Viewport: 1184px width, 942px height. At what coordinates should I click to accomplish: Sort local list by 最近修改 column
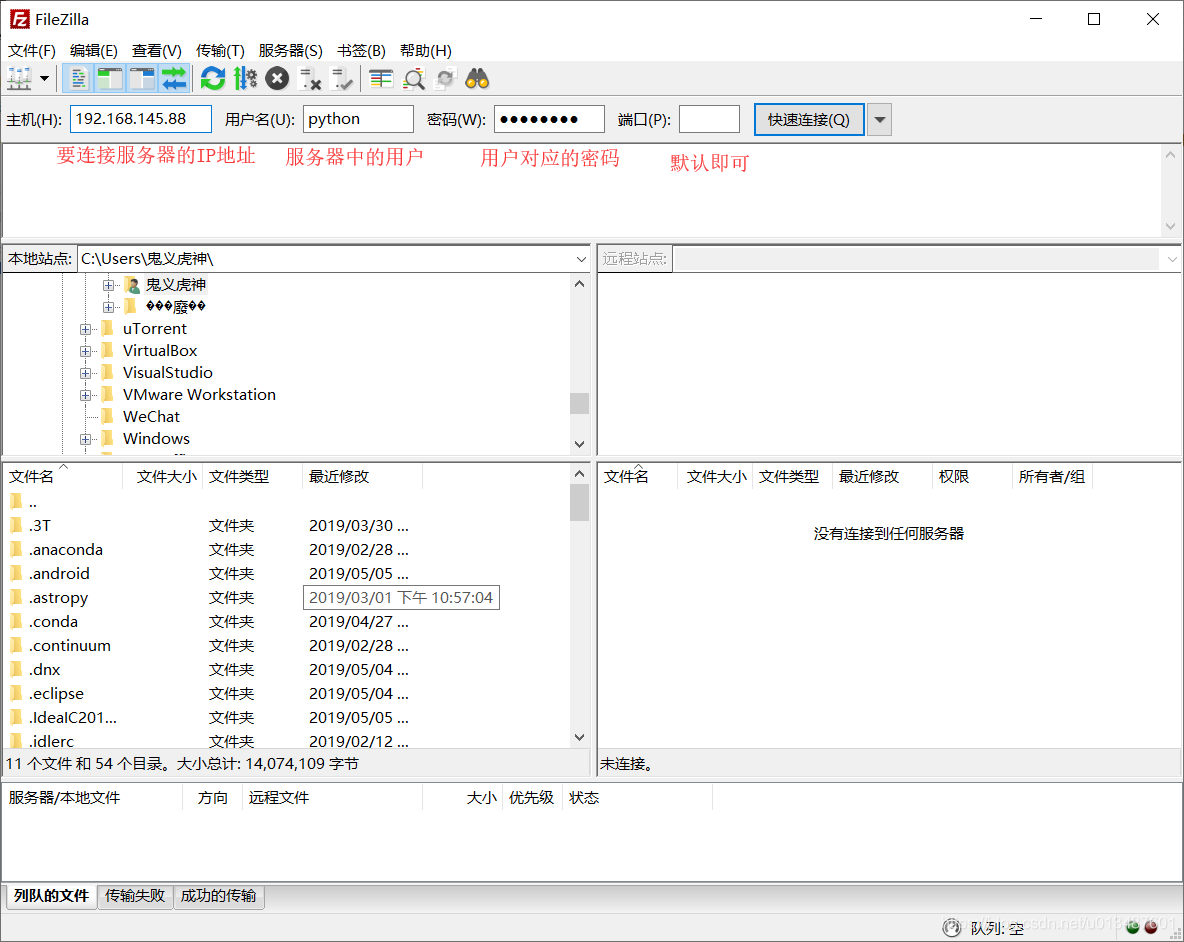point(362,476)
